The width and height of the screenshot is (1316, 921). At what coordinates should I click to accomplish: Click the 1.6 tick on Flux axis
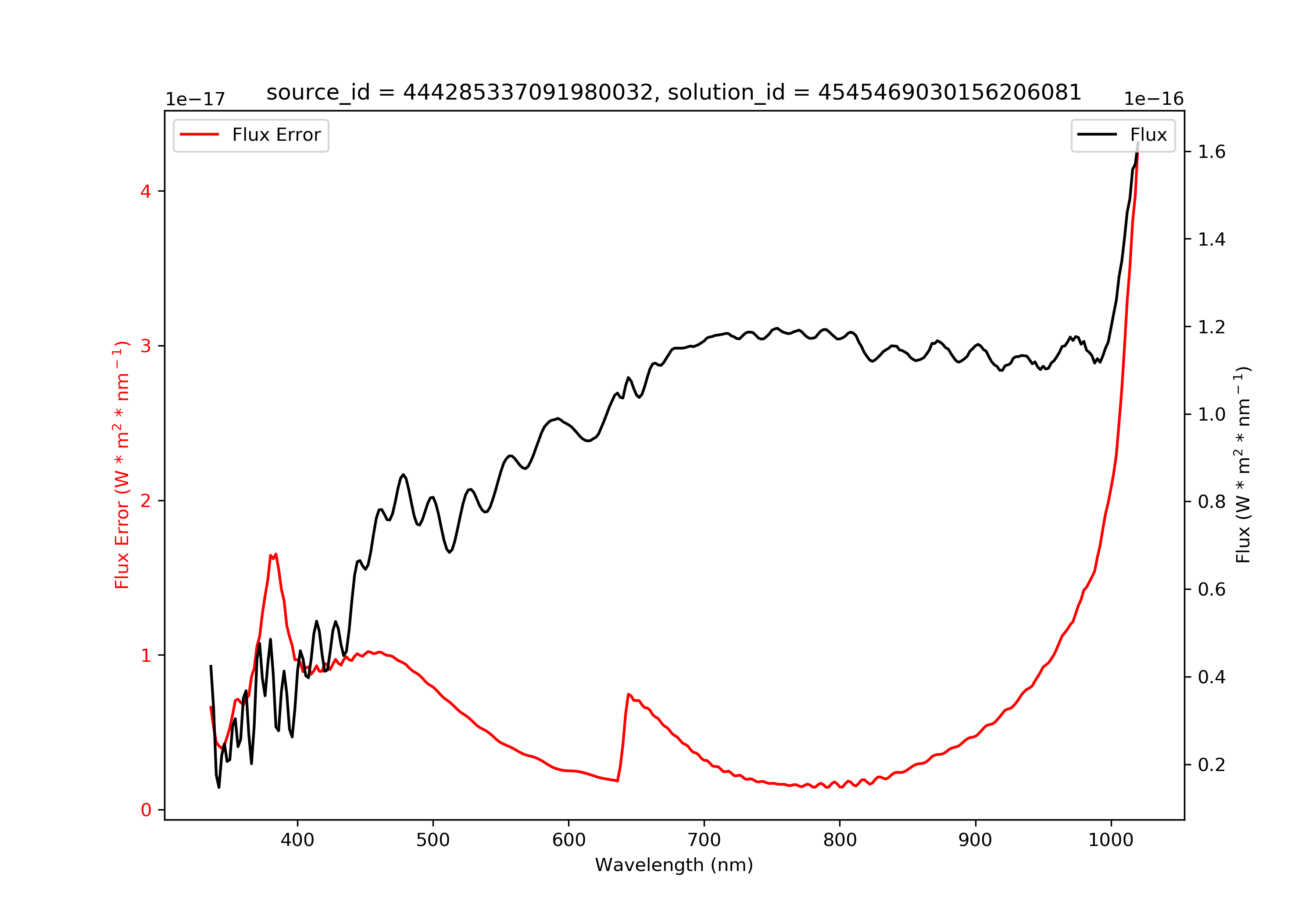pyautogui.click(x=1212, y=152)
